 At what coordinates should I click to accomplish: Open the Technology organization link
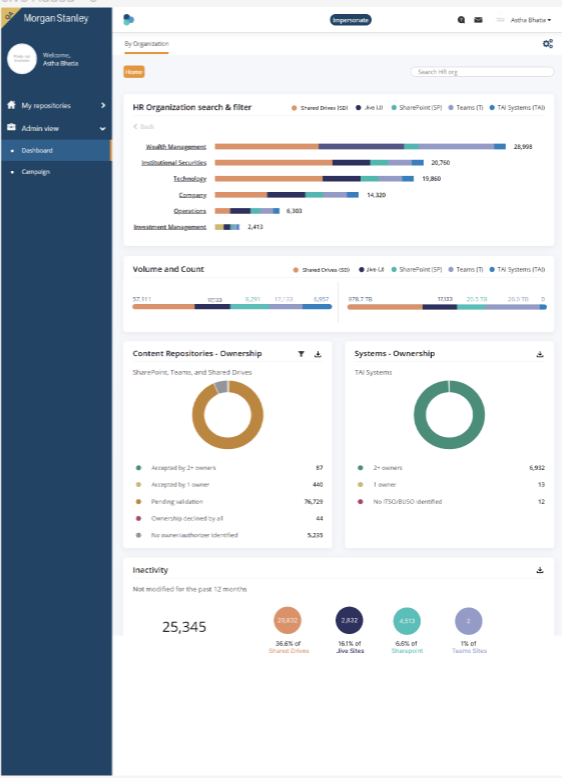pyautogui.click(x=189, y=179)
